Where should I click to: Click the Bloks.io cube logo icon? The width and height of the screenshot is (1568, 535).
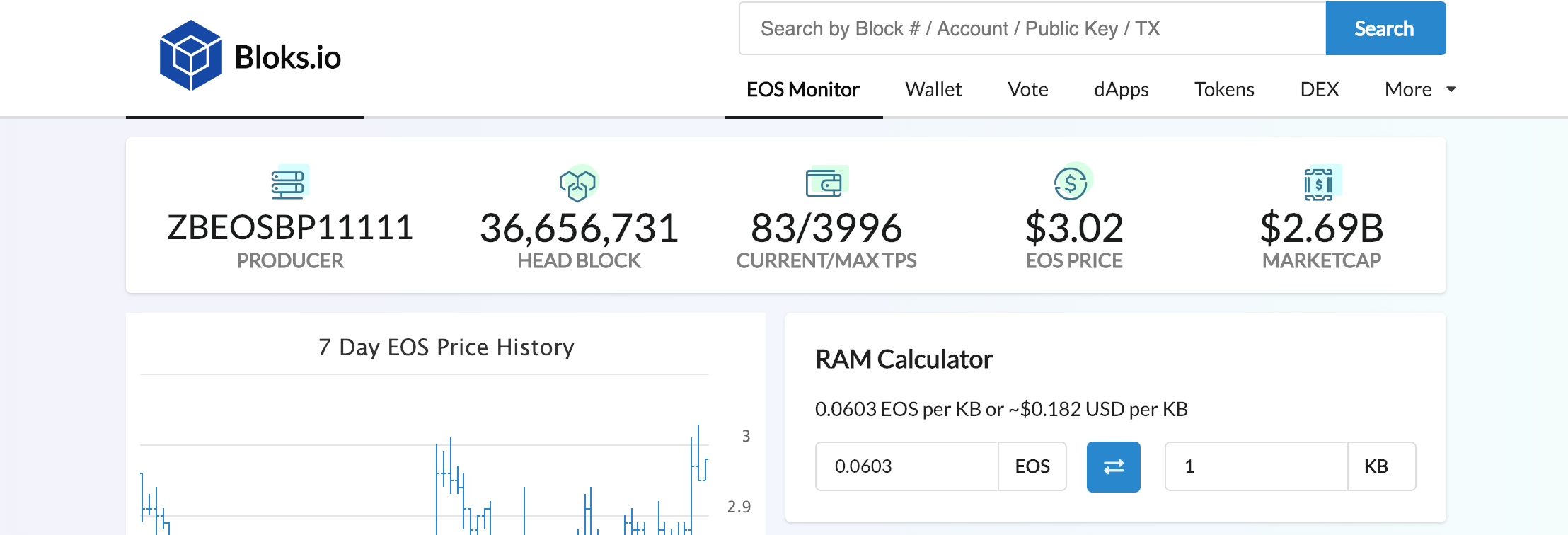pos(190,55)
